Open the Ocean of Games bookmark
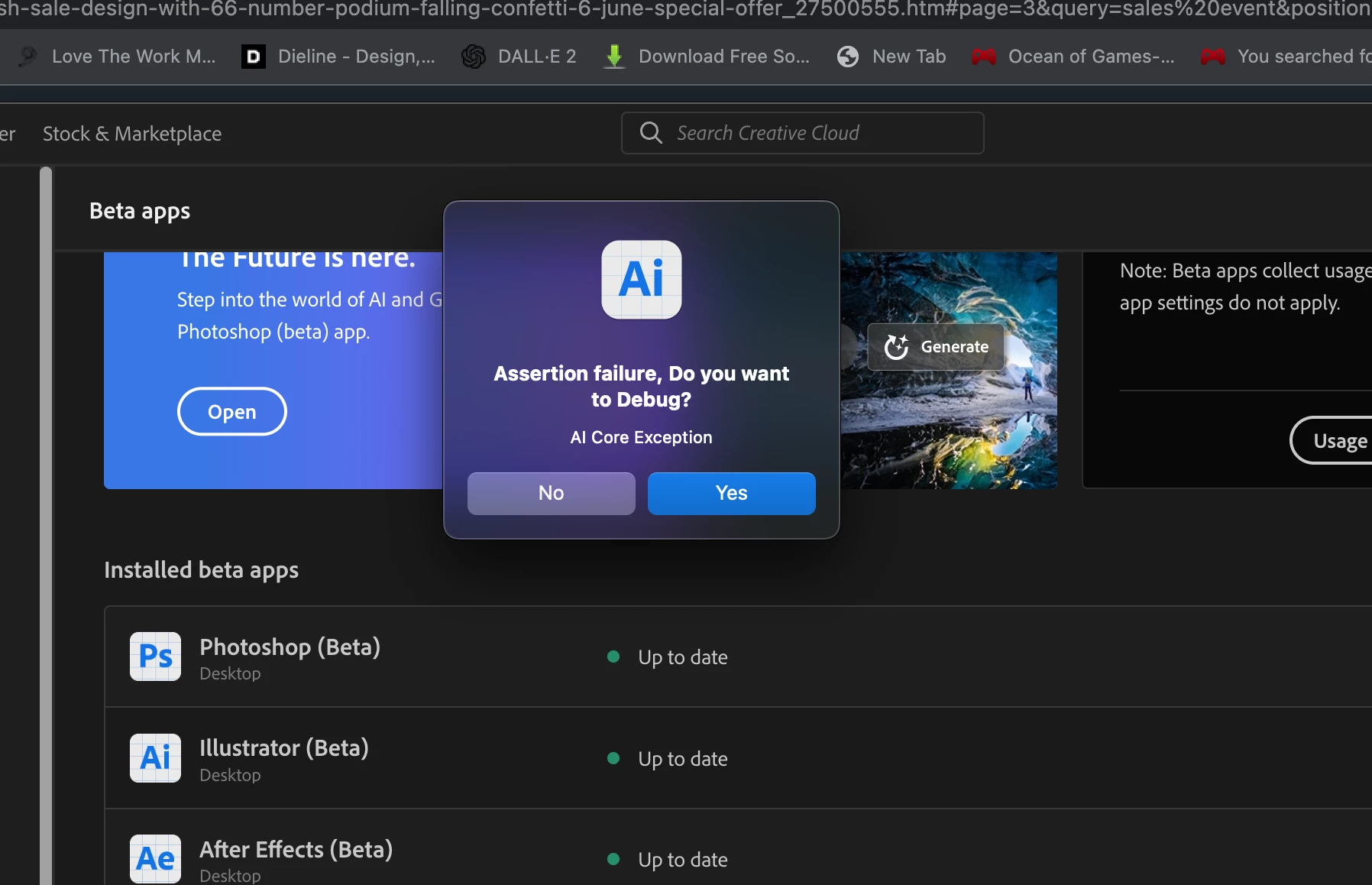This screenshot has width=1372, height=885. 1073,57
